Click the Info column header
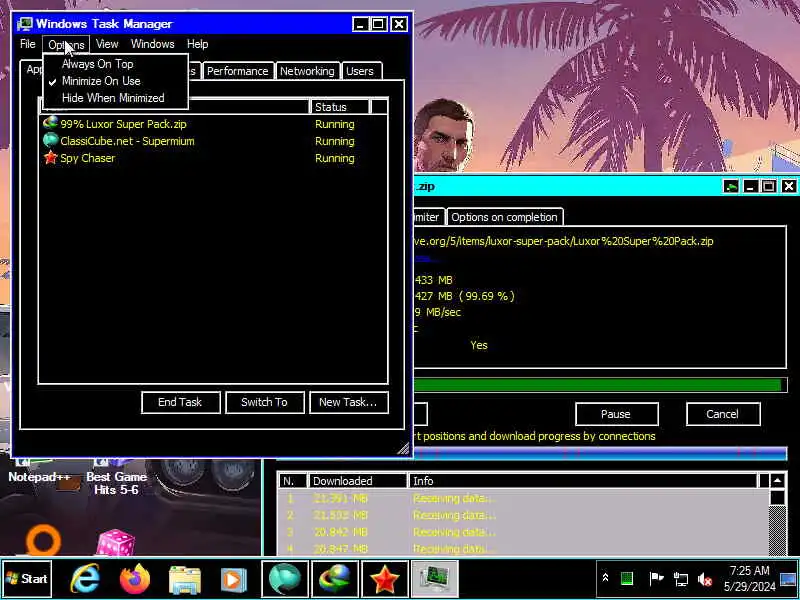The width and height of the screenshot is (800, 600). tap(583, 481)
